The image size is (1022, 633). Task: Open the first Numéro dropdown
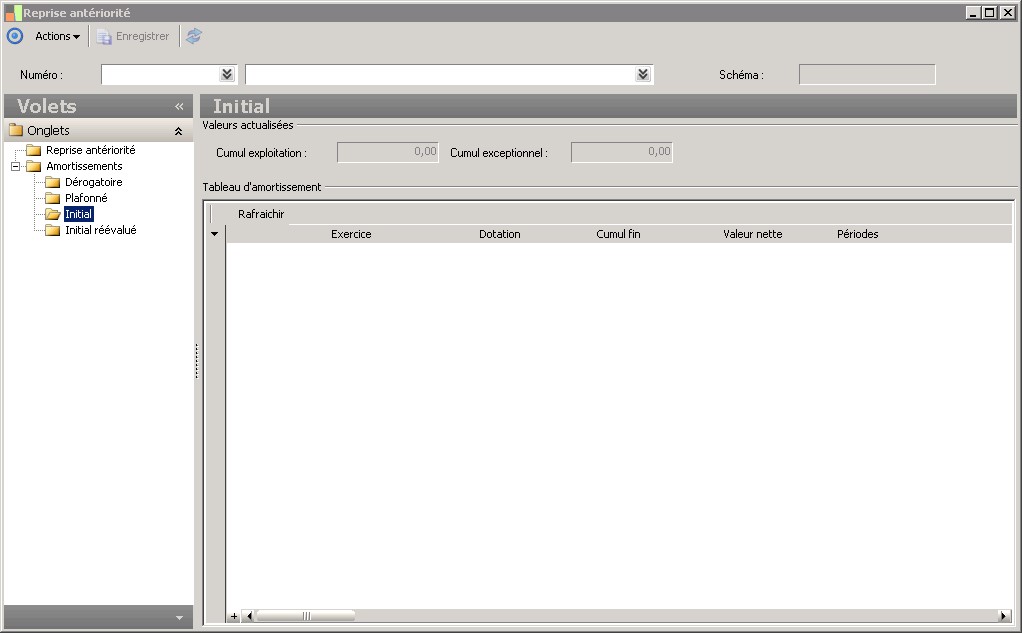227,74
